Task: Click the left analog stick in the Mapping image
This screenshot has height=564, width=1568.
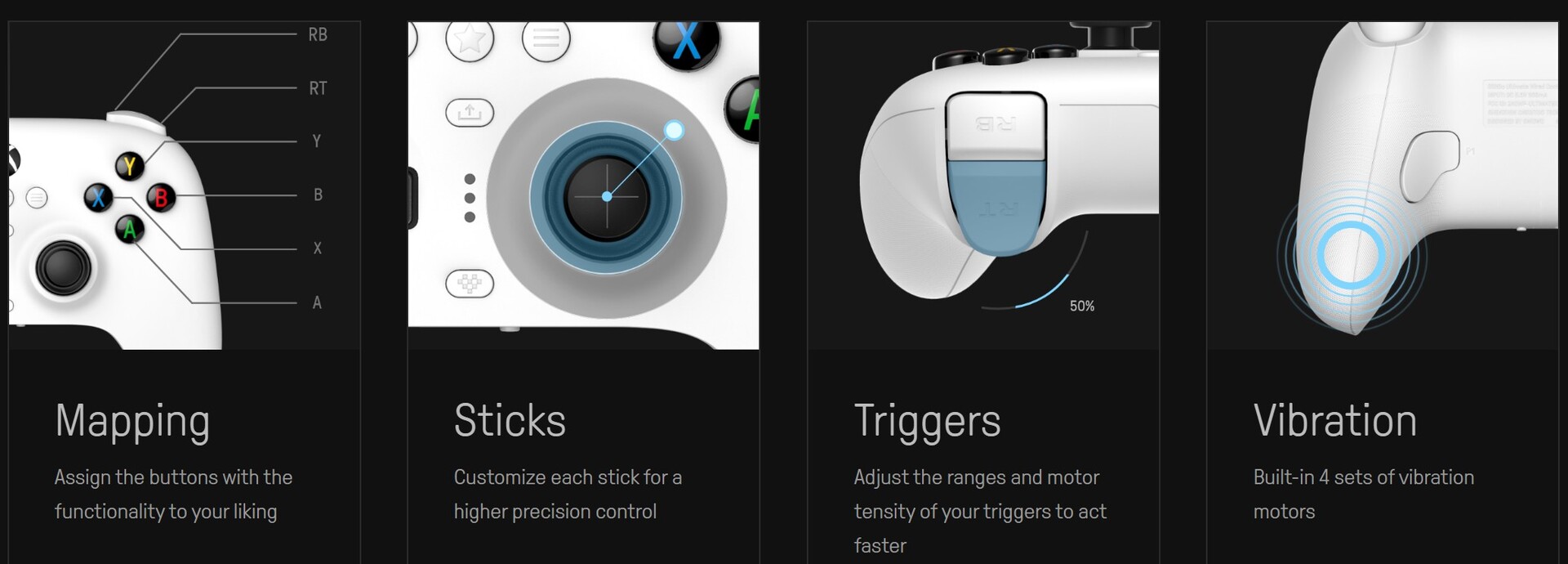Action: pos(63,267)
